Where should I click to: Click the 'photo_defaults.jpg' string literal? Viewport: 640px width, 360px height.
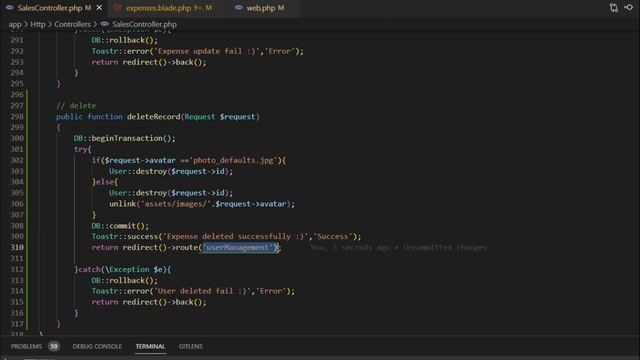(x=234, y=160)
